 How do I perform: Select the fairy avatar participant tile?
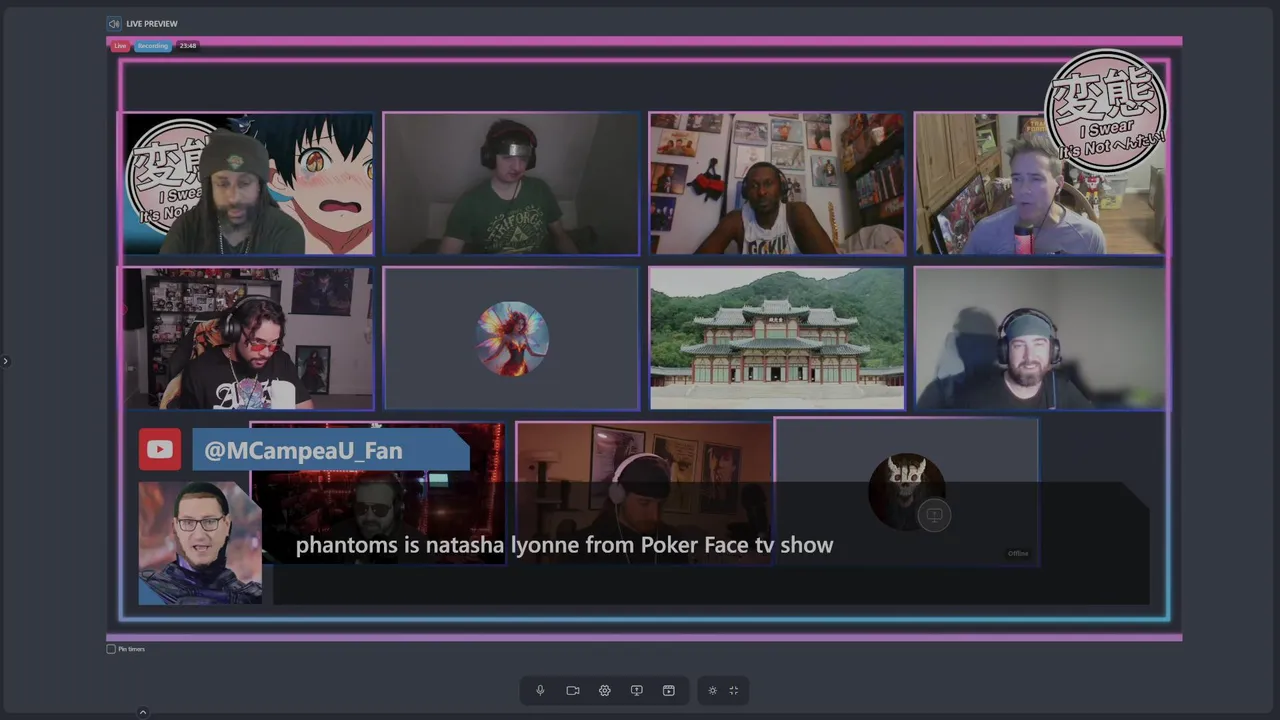coord(511,338)
